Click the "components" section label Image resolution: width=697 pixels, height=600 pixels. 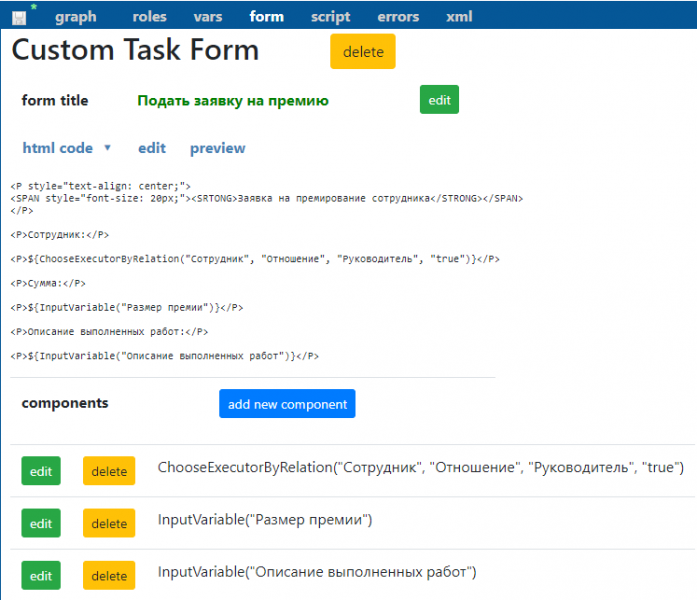tap(65, 403)
